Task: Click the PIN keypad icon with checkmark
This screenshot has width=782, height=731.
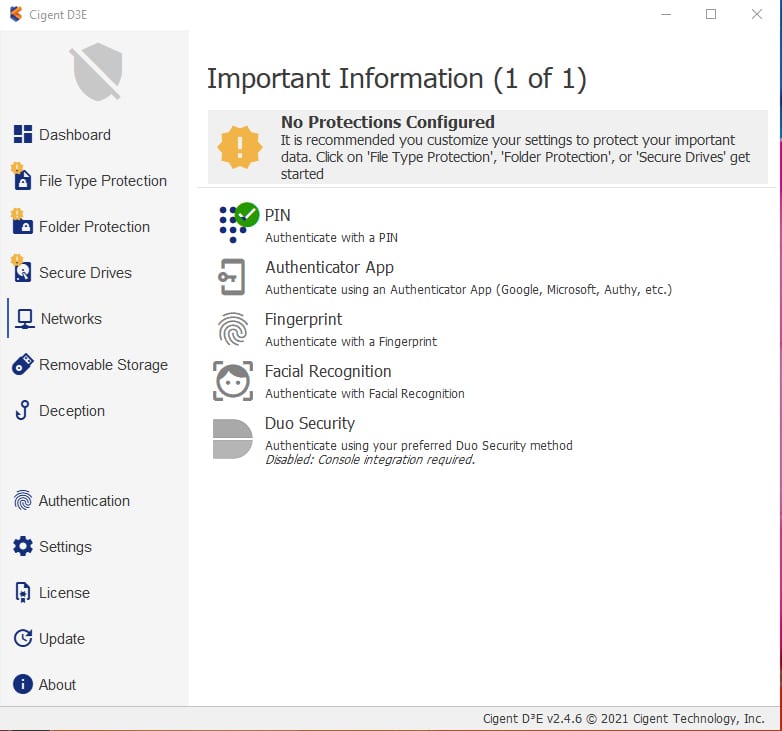Action: (239, 222)
